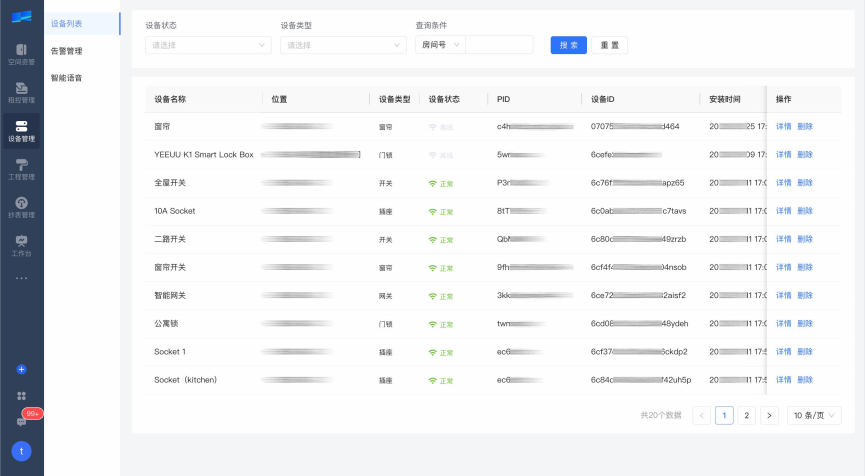Image resolution: width=865 pixels, height=476 pixels.
Task: Click 删除 for 10A Socket row
Action: [x=805, y=211]
